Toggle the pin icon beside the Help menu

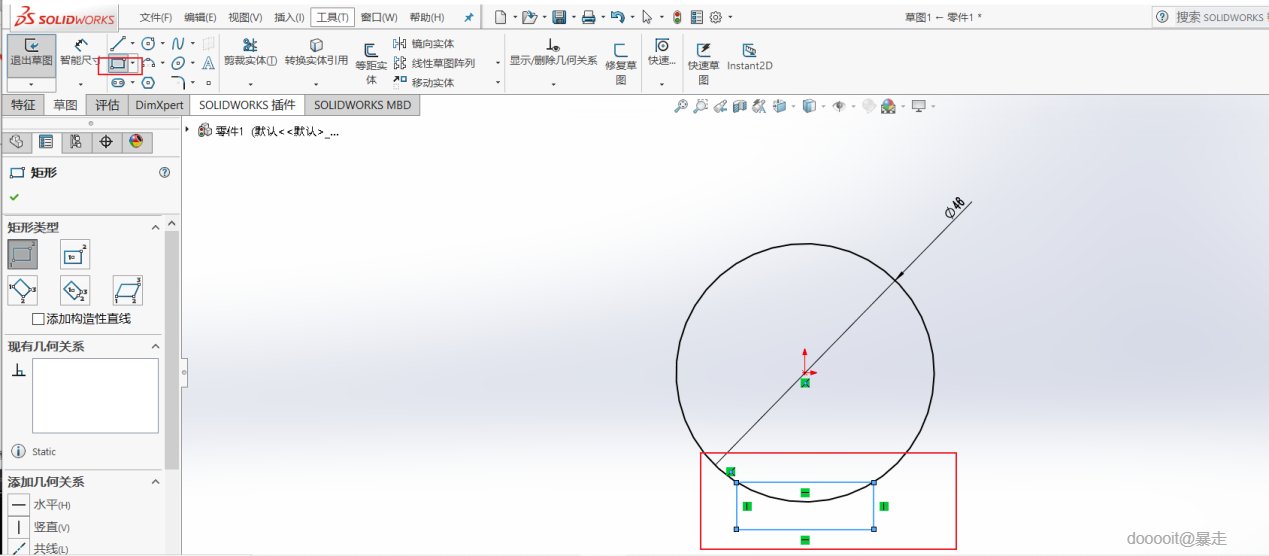pos(468,17)
